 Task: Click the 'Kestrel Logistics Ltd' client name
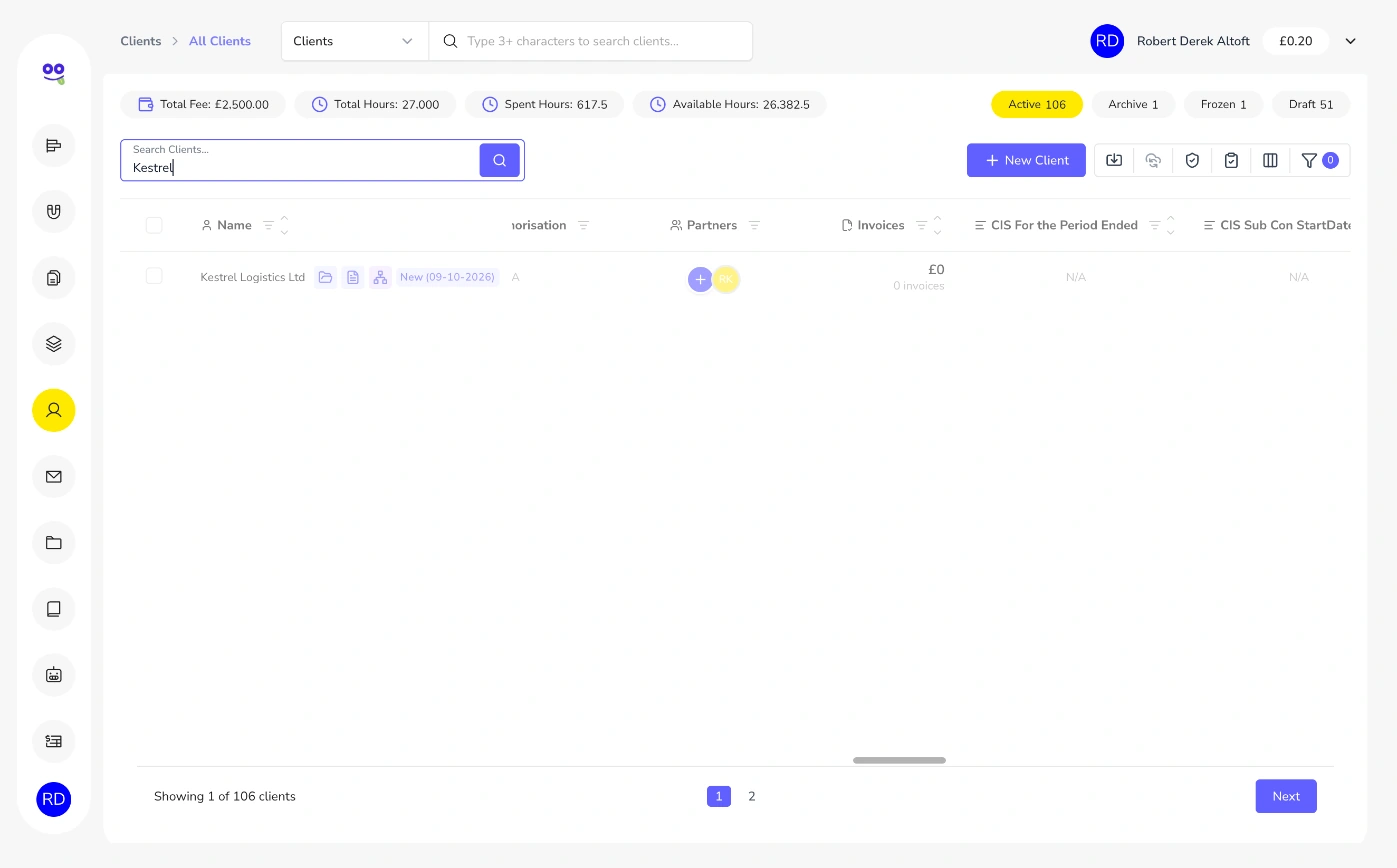253,277
